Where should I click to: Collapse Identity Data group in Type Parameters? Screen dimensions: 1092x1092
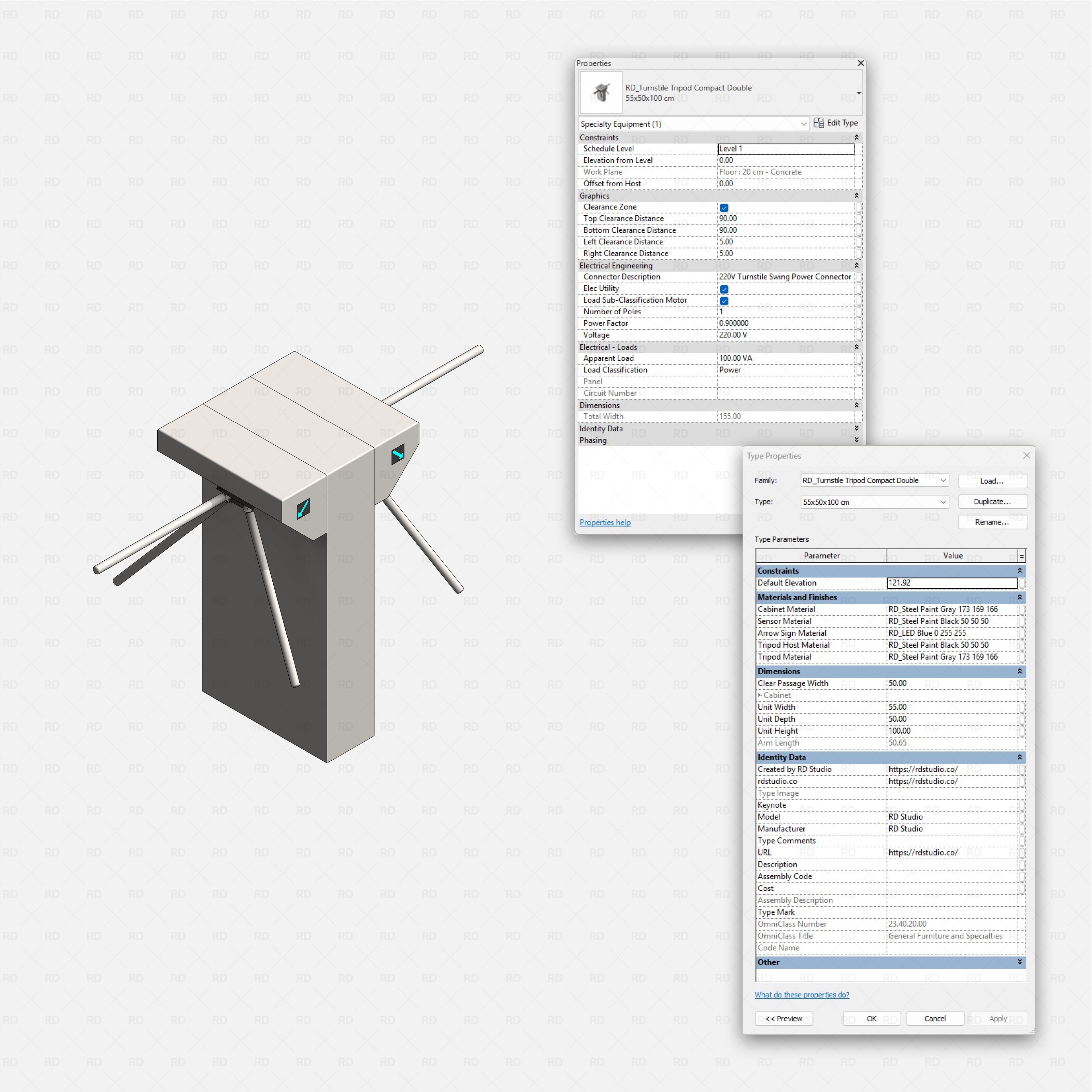pyautogui.click(x=1020, y=757)
